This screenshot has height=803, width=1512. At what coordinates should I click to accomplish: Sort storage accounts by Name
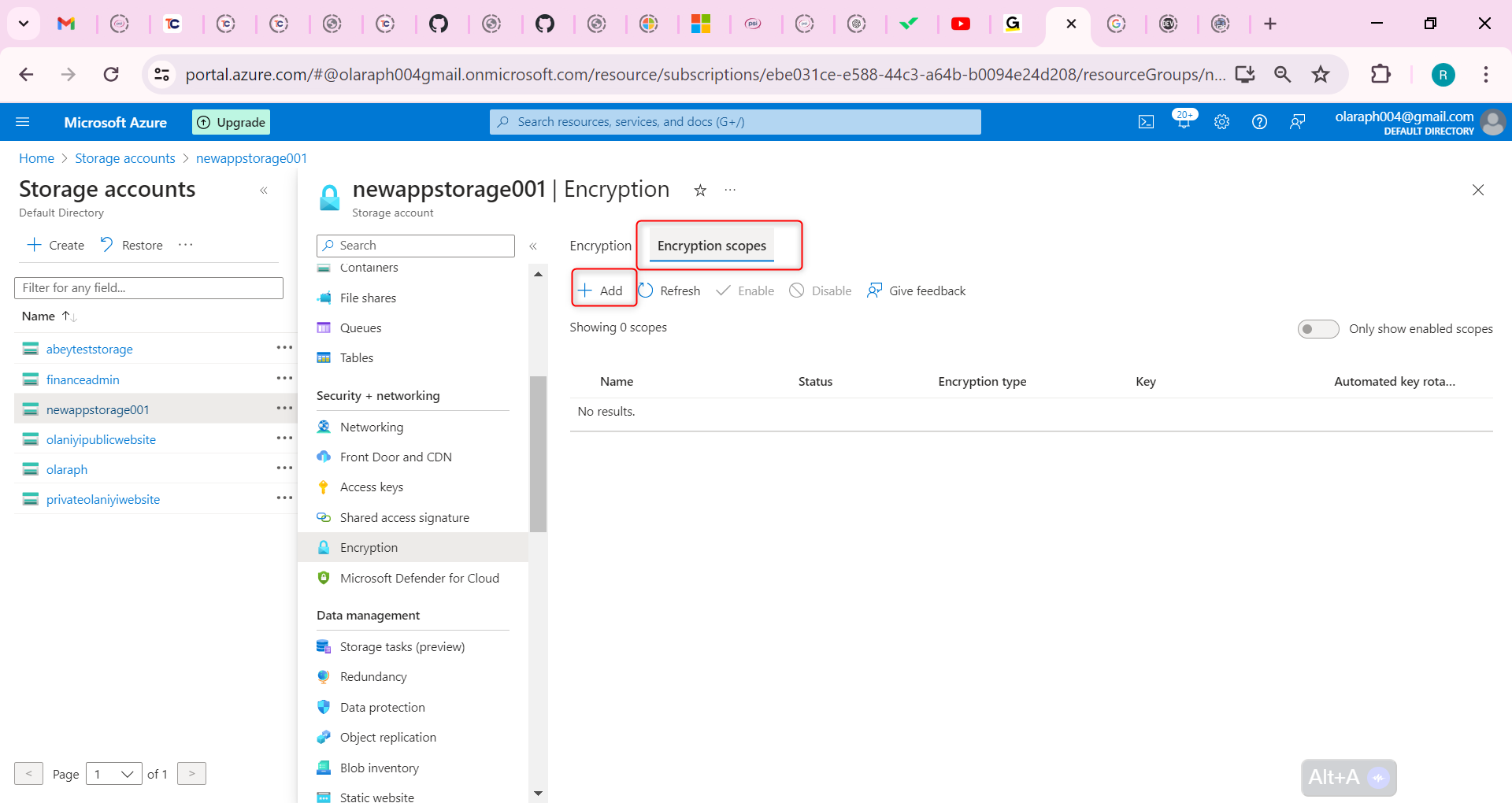pos(49,316)
